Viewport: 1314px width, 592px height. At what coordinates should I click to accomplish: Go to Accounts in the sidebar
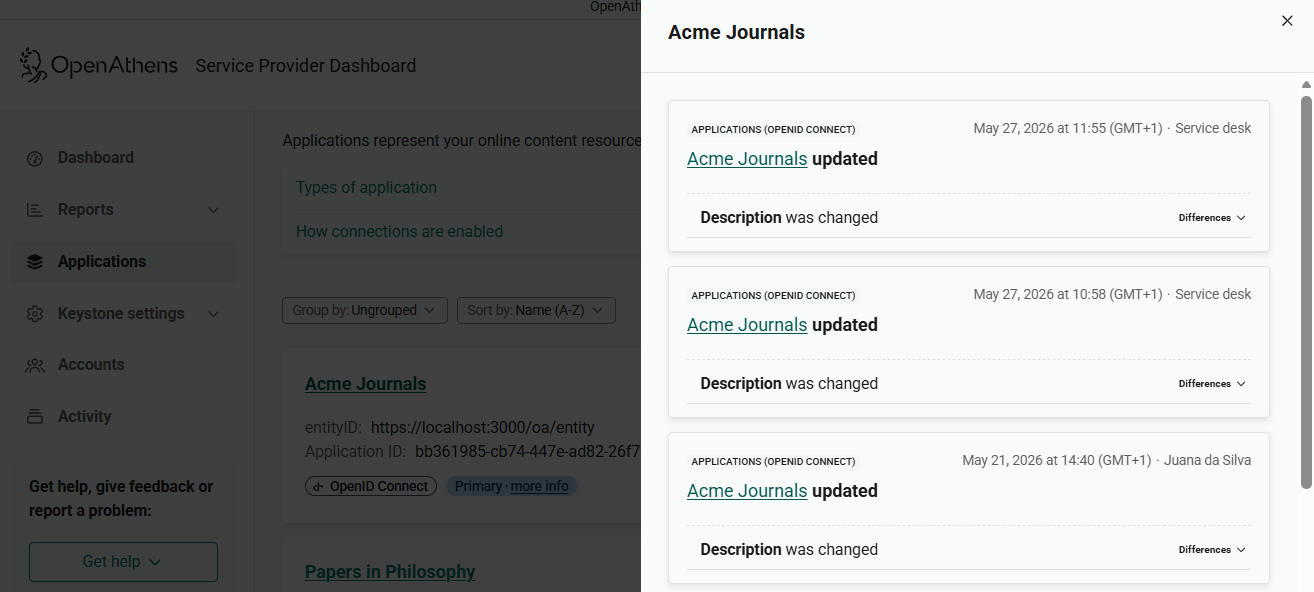click(x=124, y=365)
